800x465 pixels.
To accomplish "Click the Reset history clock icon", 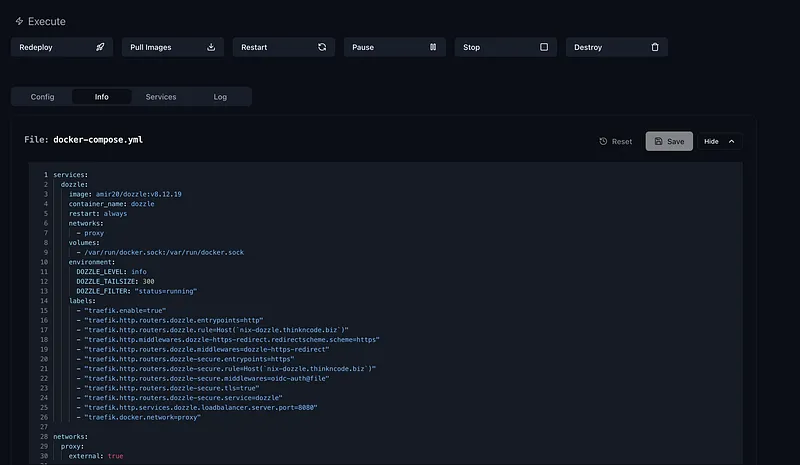I will [x=603, y=141].
